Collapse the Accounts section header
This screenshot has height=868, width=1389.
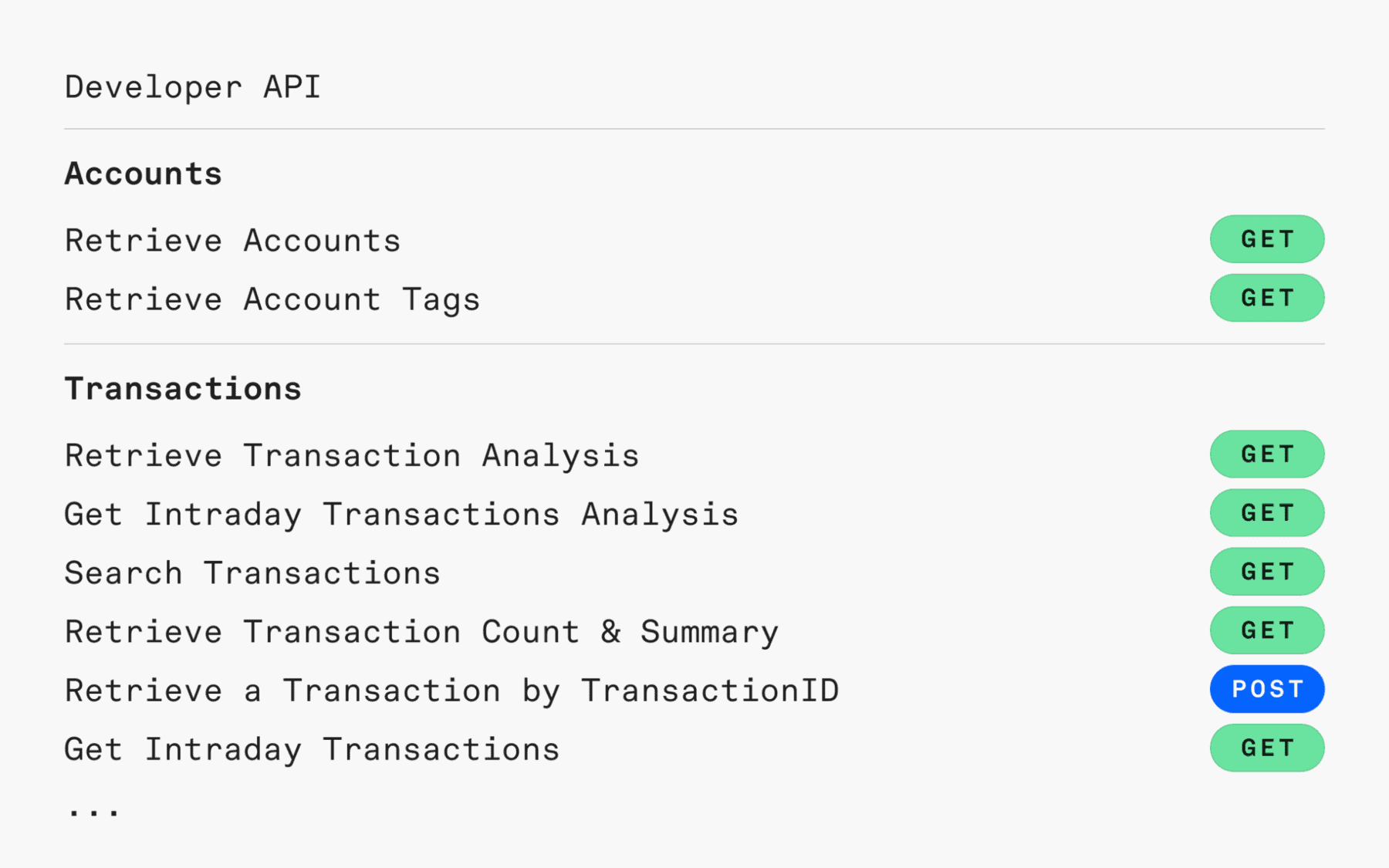pos(143,174)
